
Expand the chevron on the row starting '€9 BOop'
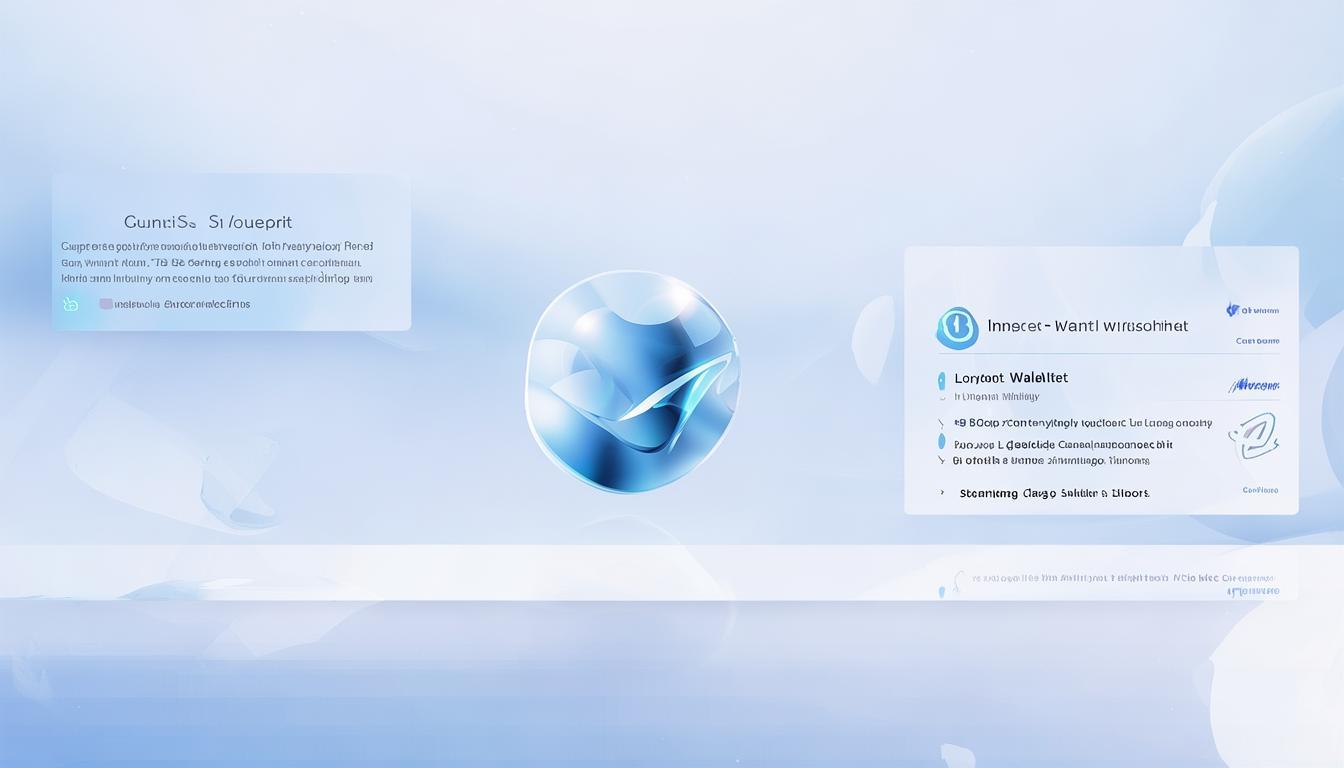tap(941, 423)
